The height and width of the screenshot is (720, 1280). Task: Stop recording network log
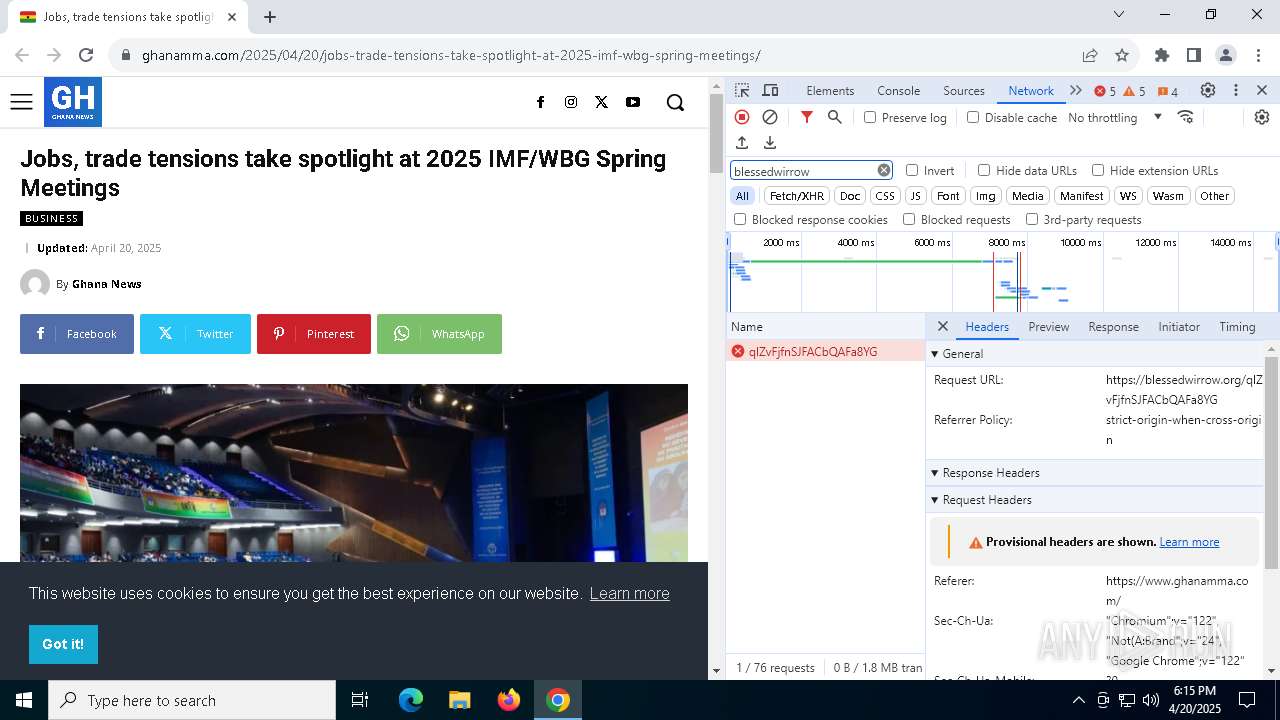(742, 117)
